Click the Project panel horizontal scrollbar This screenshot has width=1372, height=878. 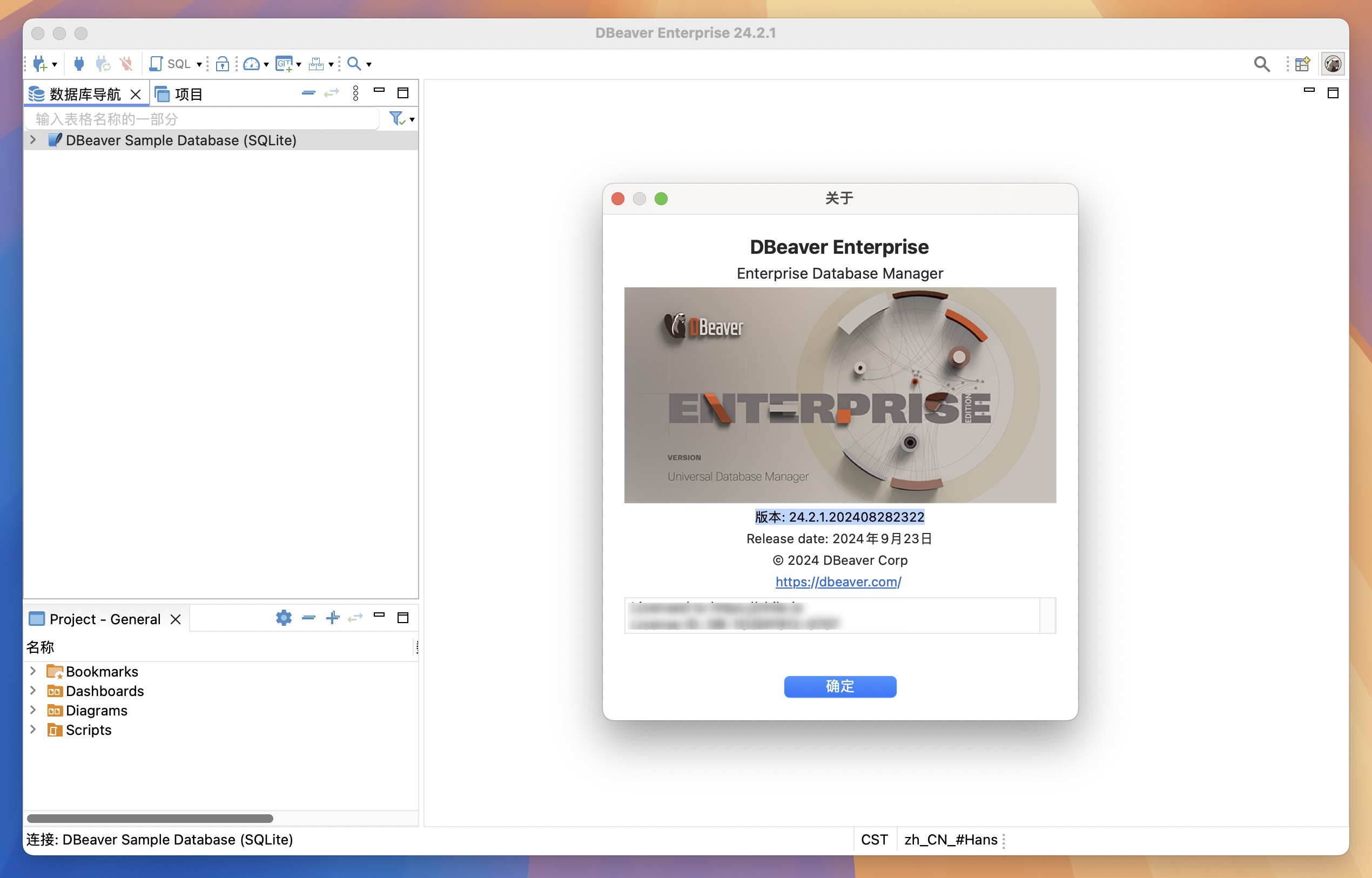coord(150,818)
